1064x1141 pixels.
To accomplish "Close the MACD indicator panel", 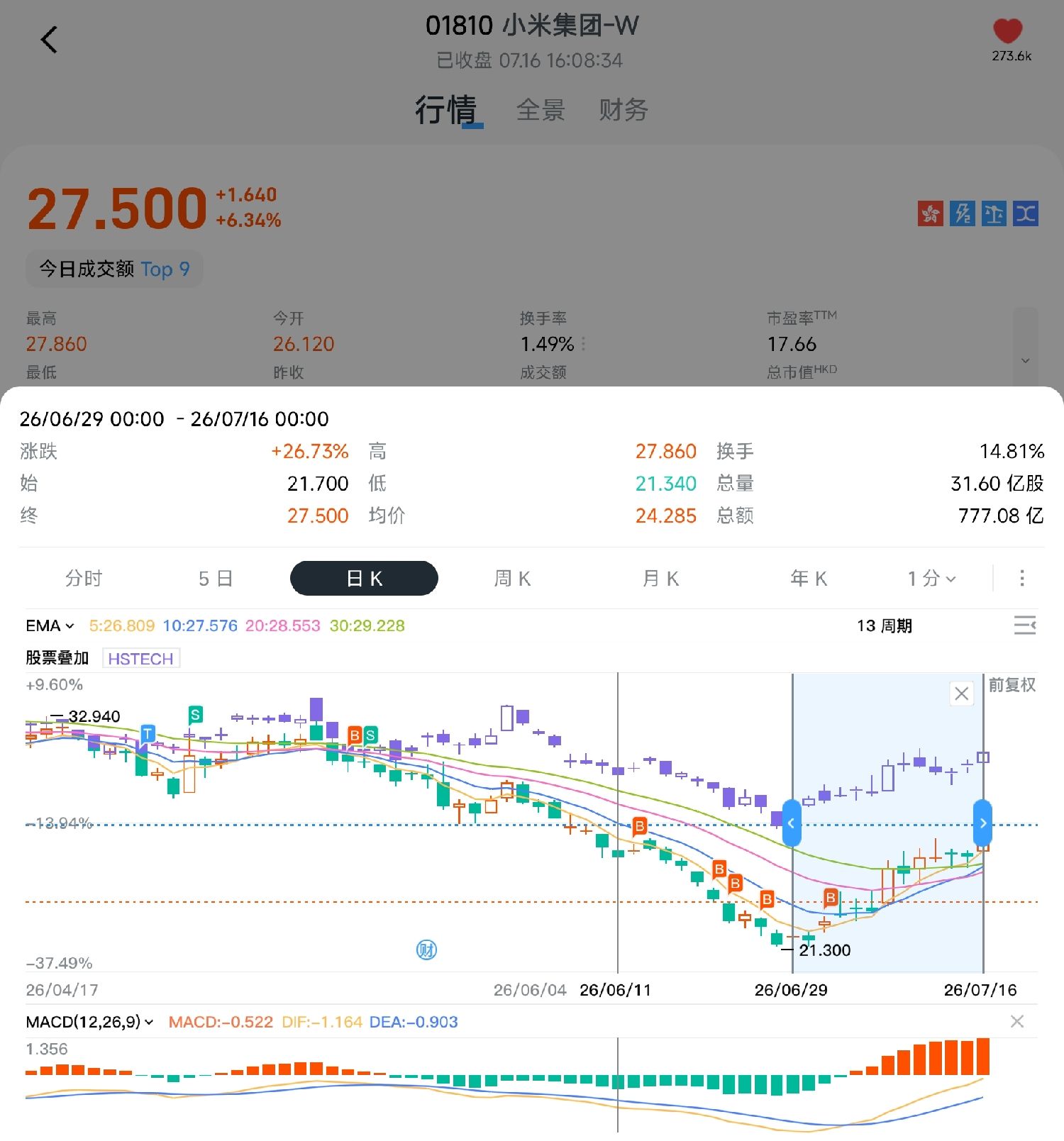I will point(1016,1021).
